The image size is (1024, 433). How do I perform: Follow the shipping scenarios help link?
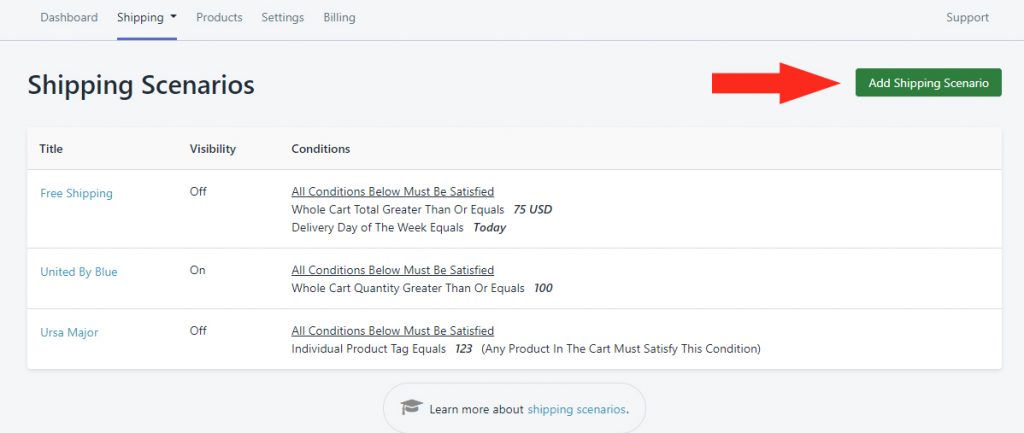click(576, 409)
